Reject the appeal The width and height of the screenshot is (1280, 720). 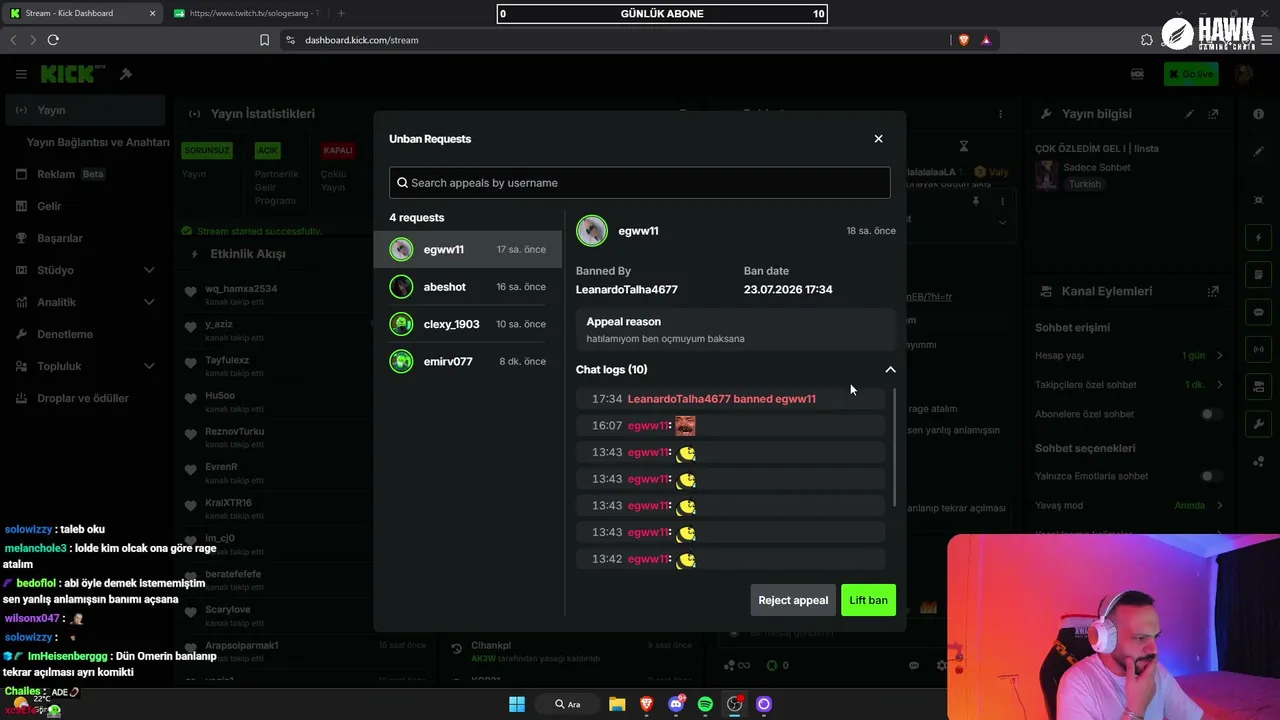coord(793,600)
